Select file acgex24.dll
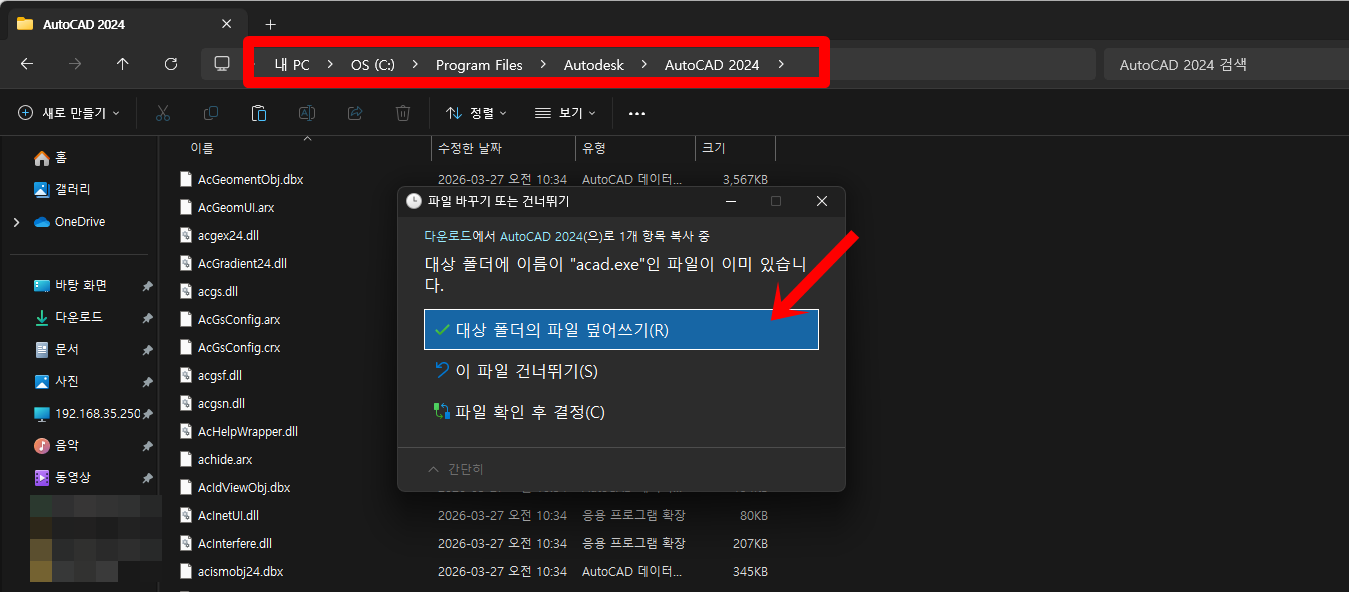Image resolution: width=1349 pixels, height=592 pixels. click(x=228, y=236)
